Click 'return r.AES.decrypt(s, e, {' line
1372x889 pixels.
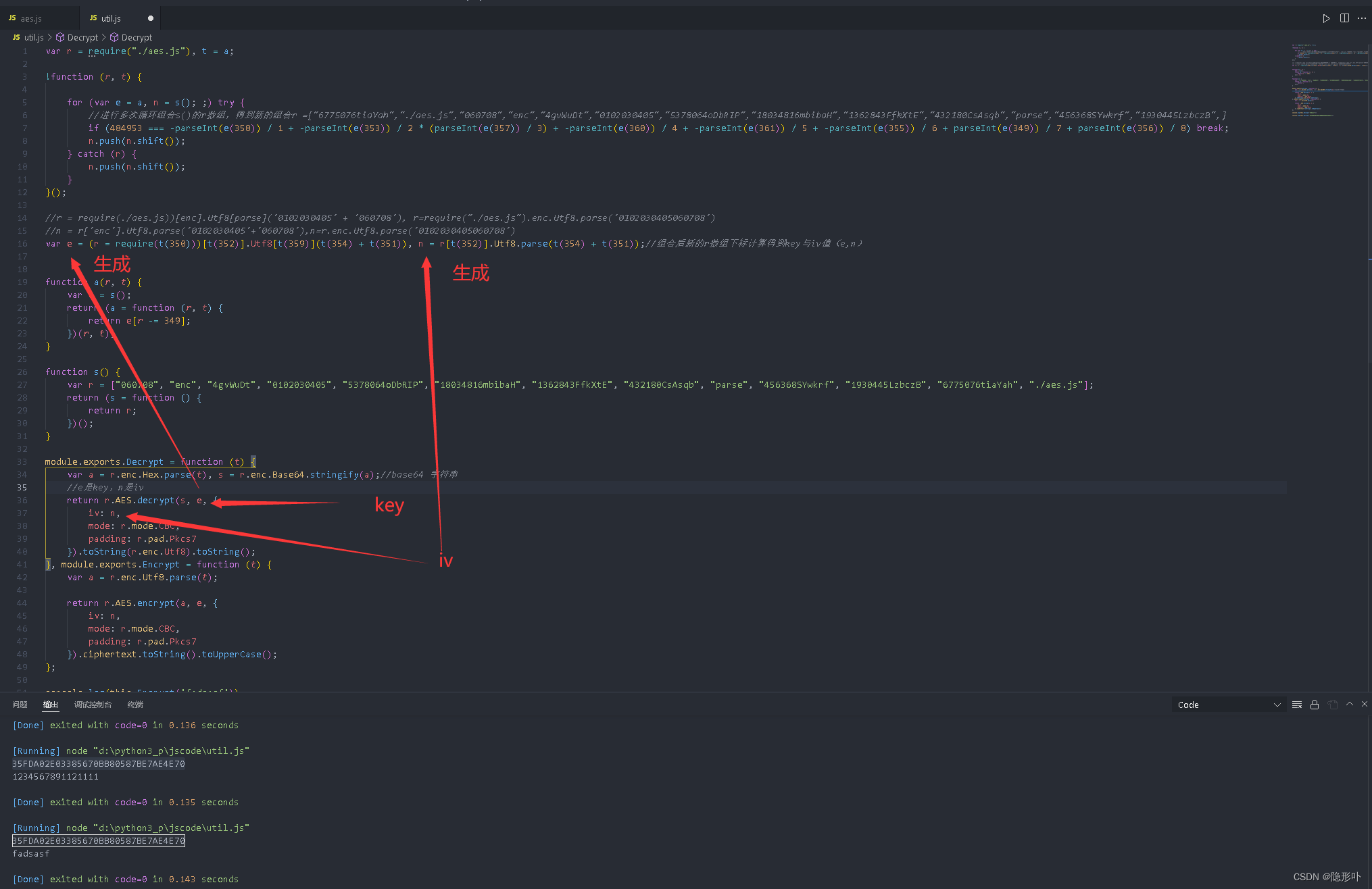tap(143, 500)
